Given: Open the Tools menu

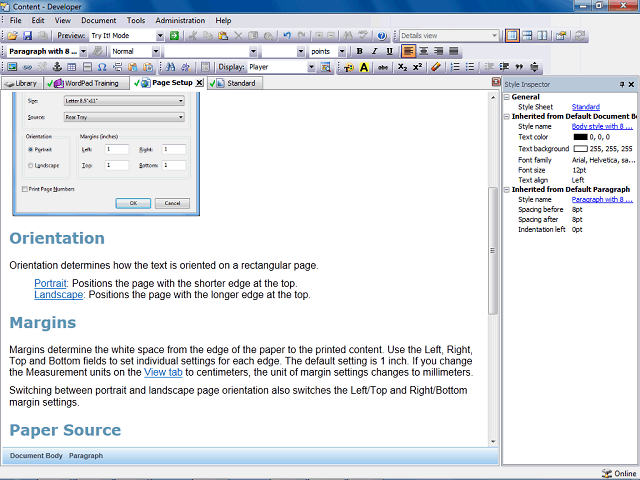Looking at the screenshot, I should coord(136,20).
